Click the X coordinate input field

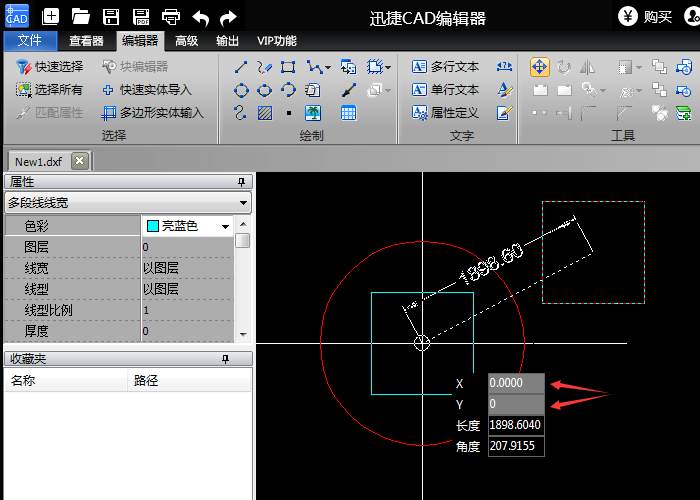pyautogui.click(x=516, y=383)
